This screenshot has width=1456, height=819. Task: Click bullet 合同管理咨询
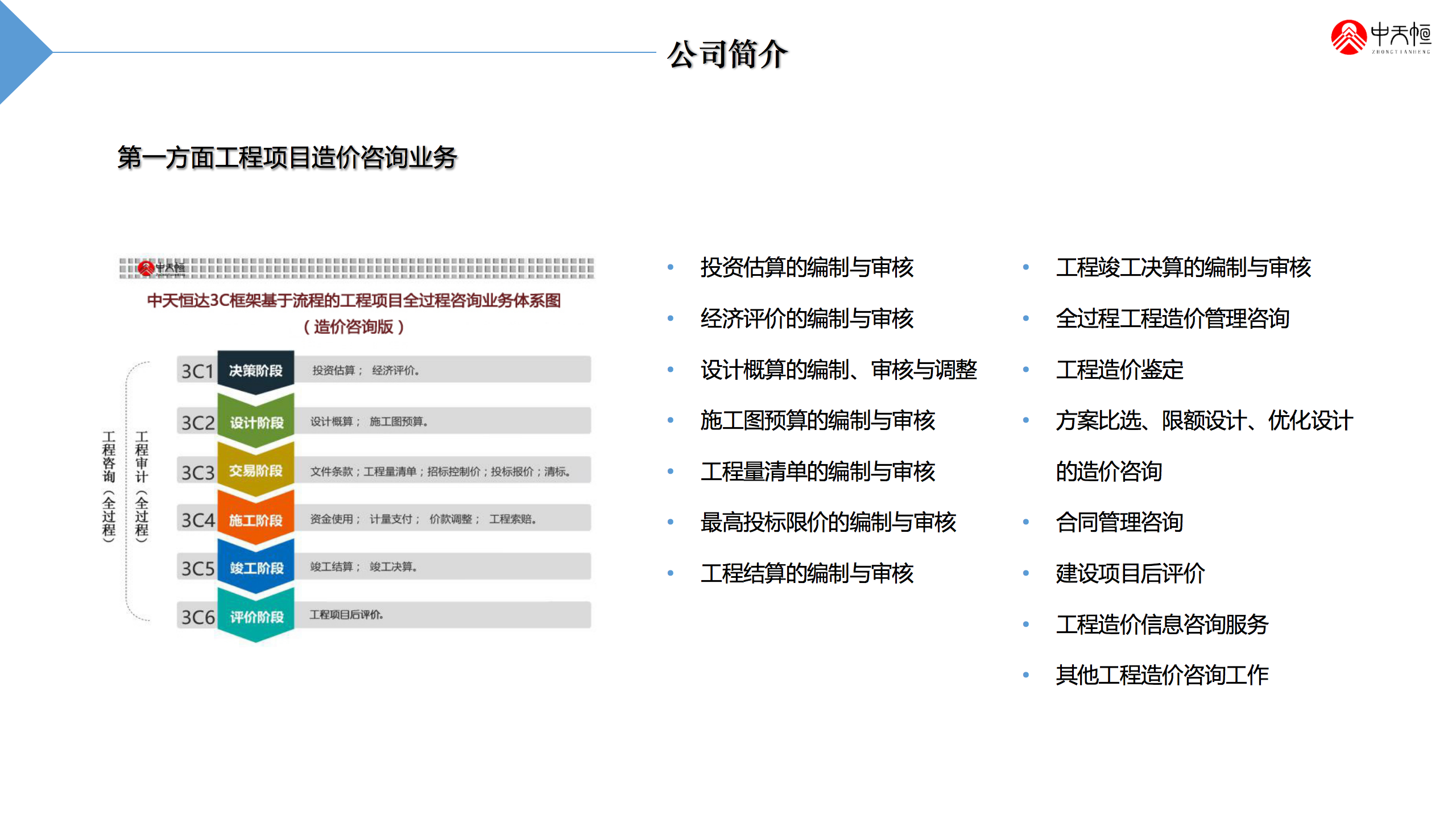(1119, 522)
